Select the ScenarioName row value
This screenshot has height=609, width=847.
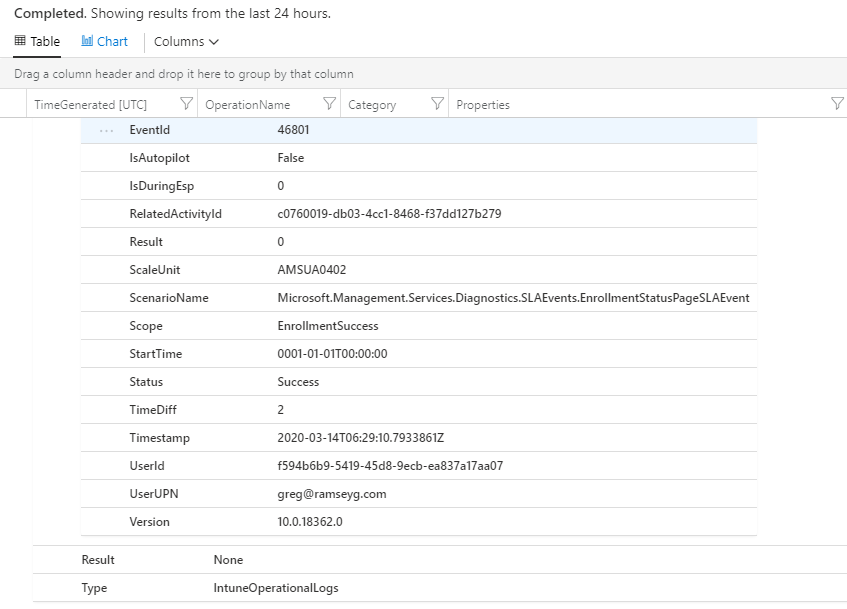[x=513, y=298]
